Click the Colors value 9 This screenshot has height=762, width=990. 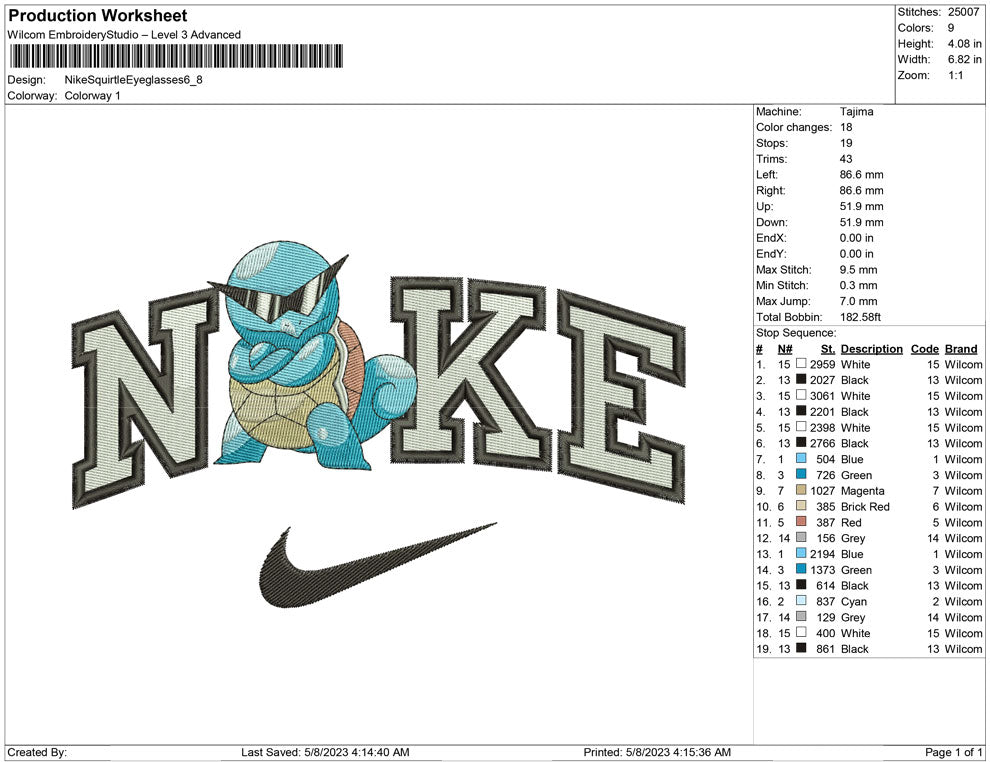click(951, 28)
